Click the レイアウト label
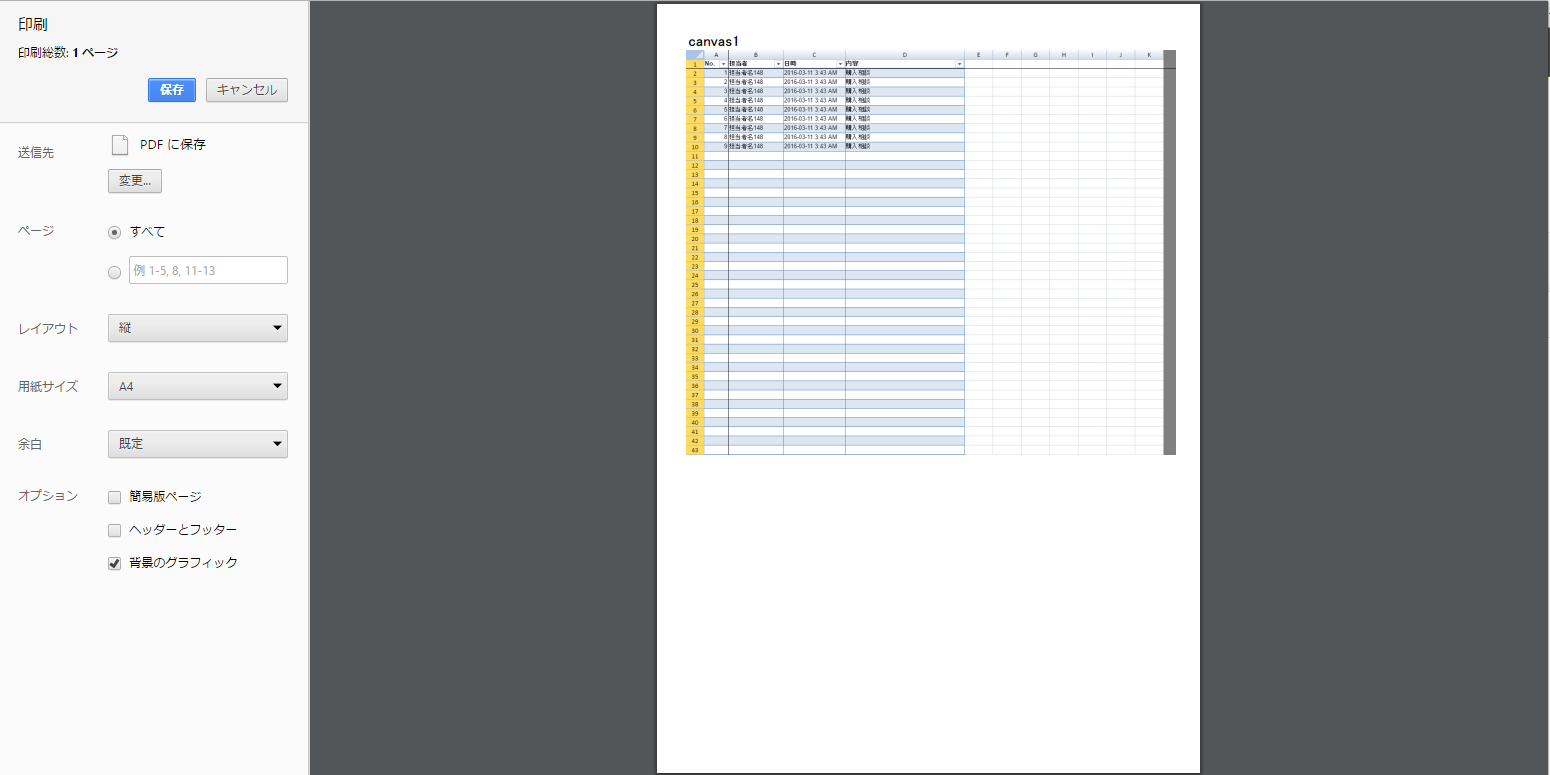This screenshot has width=1550, height=775. pyautogui.click(x=48, y=329)
